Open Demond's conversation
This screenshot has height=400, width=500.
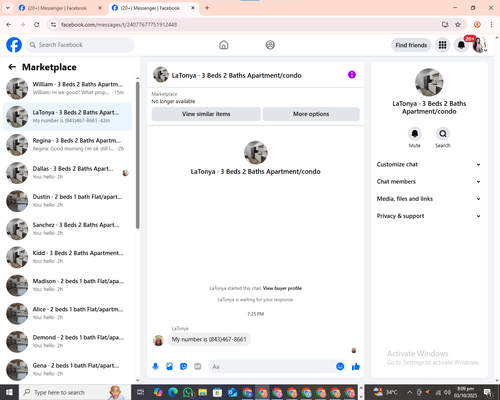point(68,342)
